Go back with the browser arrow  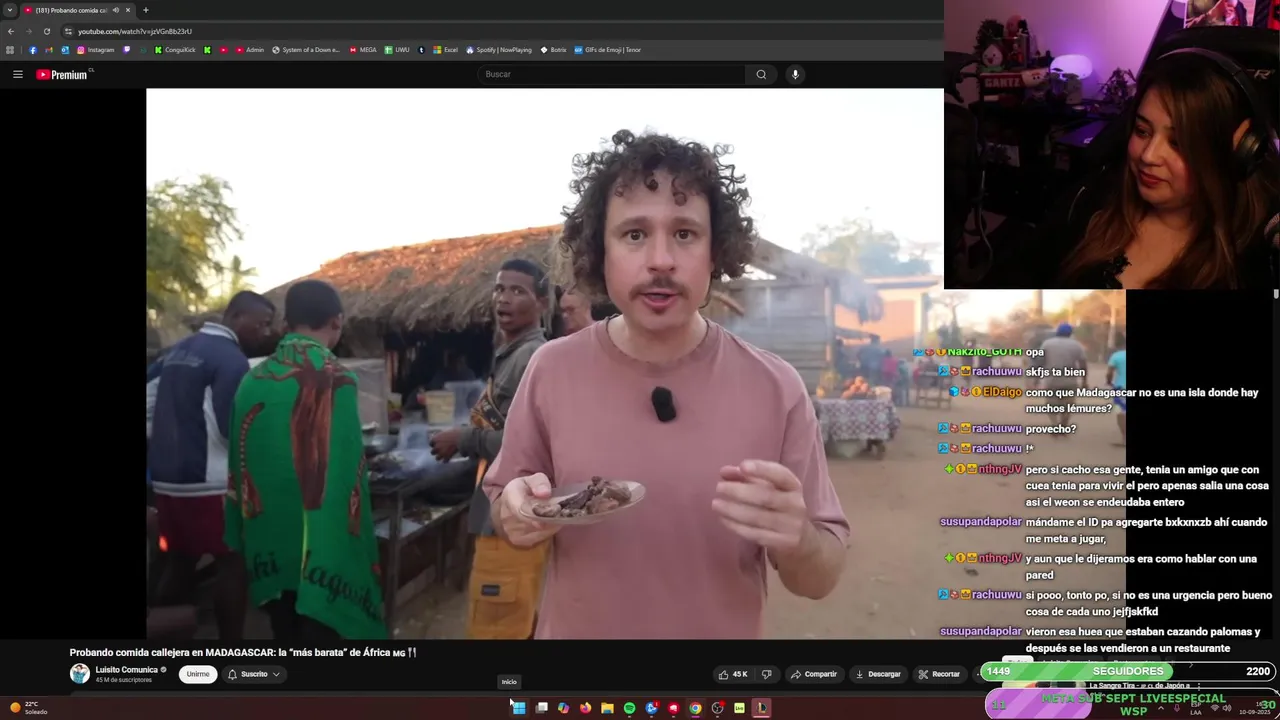[10, 31]
